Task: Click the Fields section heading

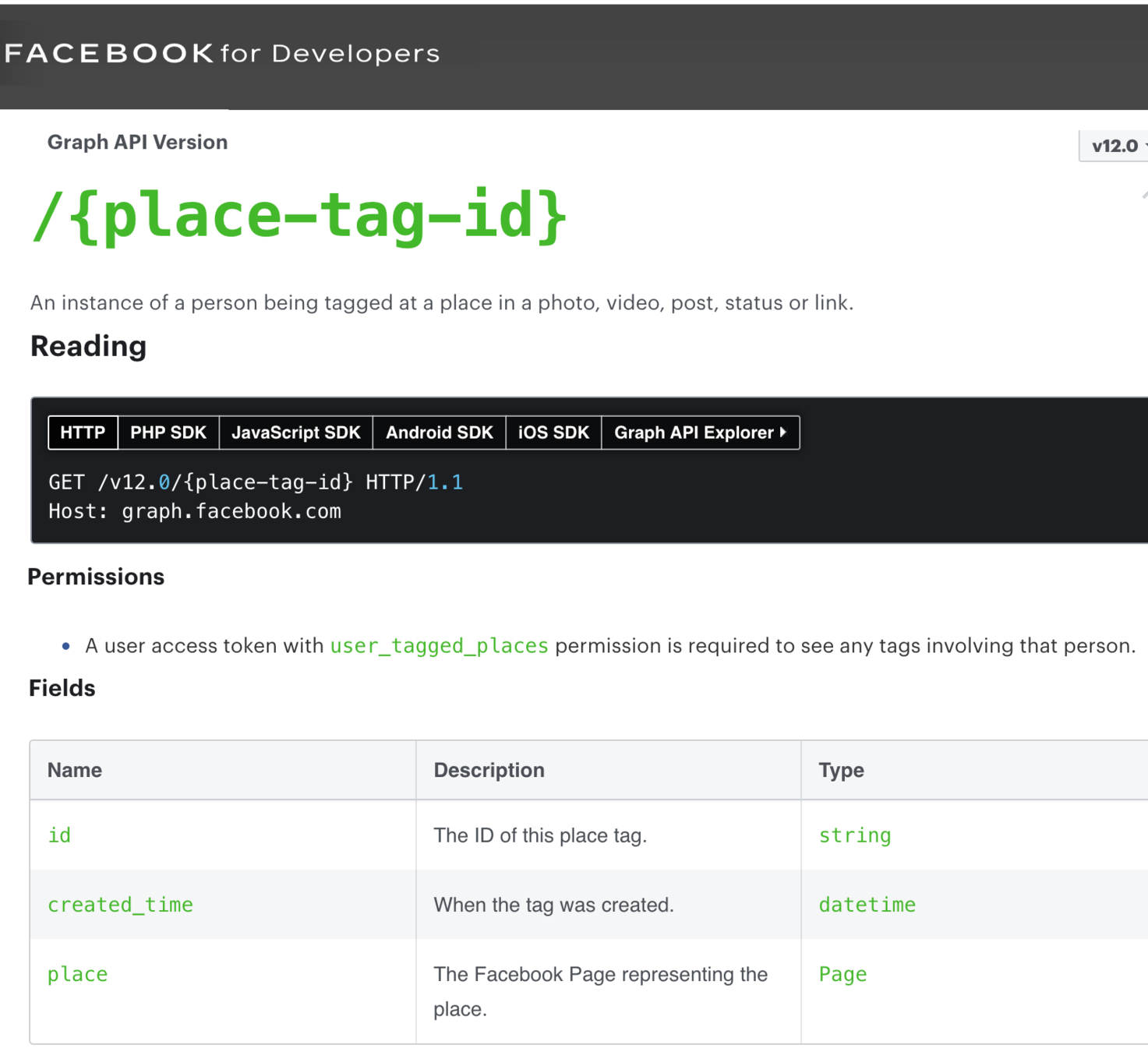Action: 62,688
